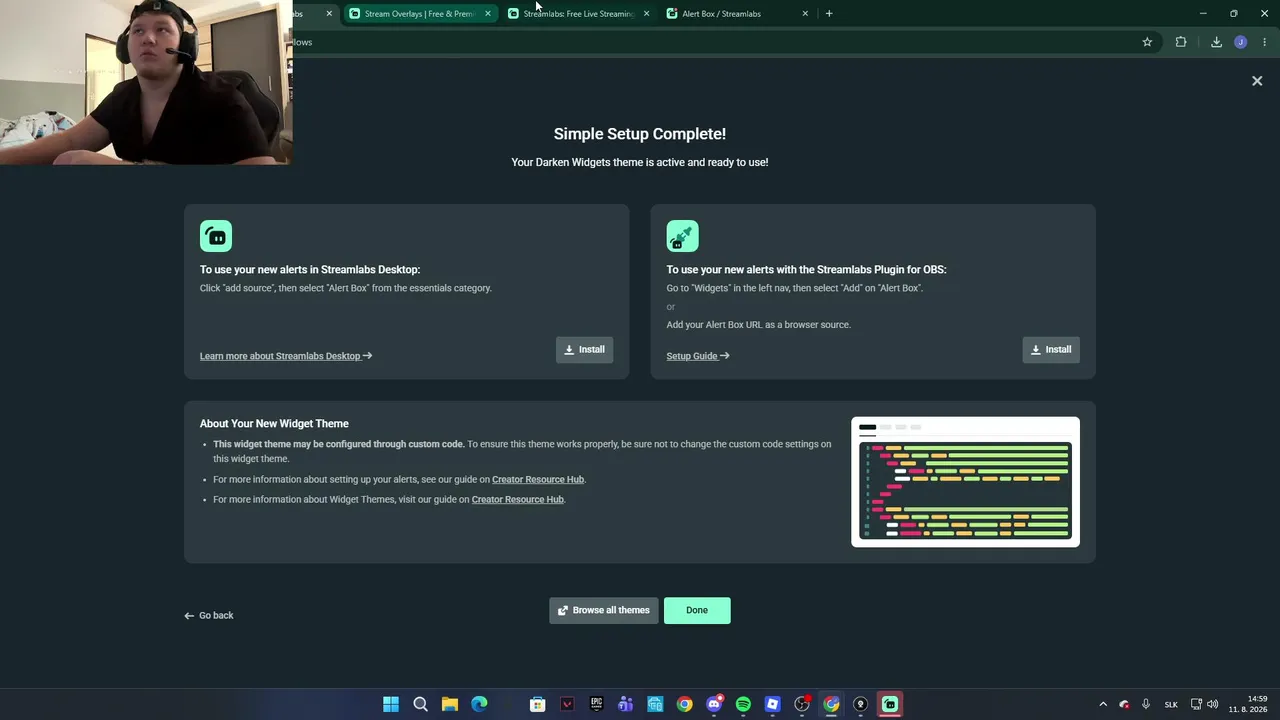The image size is (1280, 720).
Task: Open File Explorer from the taskbar
Action: pos(450,704)
